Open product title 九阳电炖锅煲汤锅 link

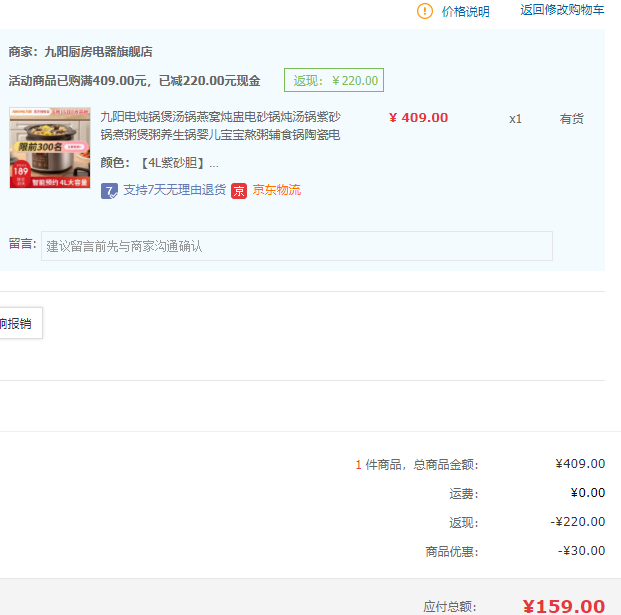coord(220,126)
